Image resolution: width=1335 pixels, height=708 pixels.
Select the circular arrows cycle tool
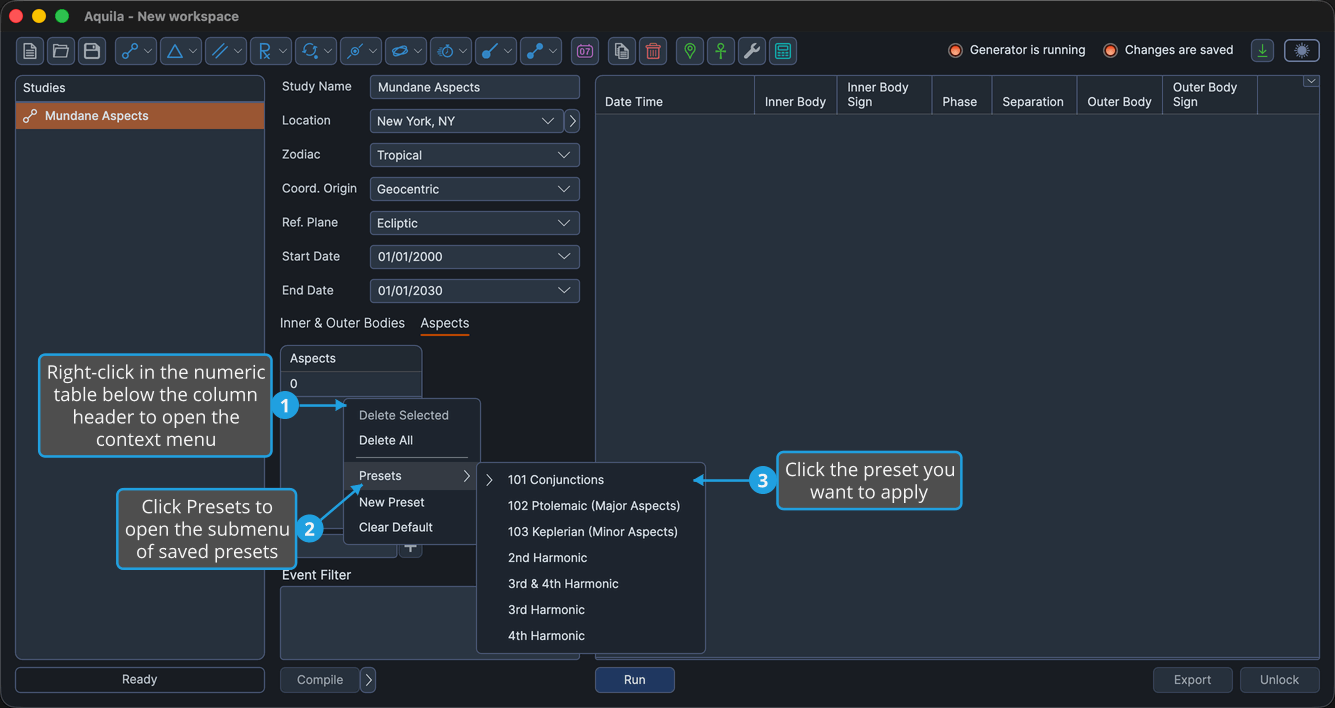pos(316,51)
